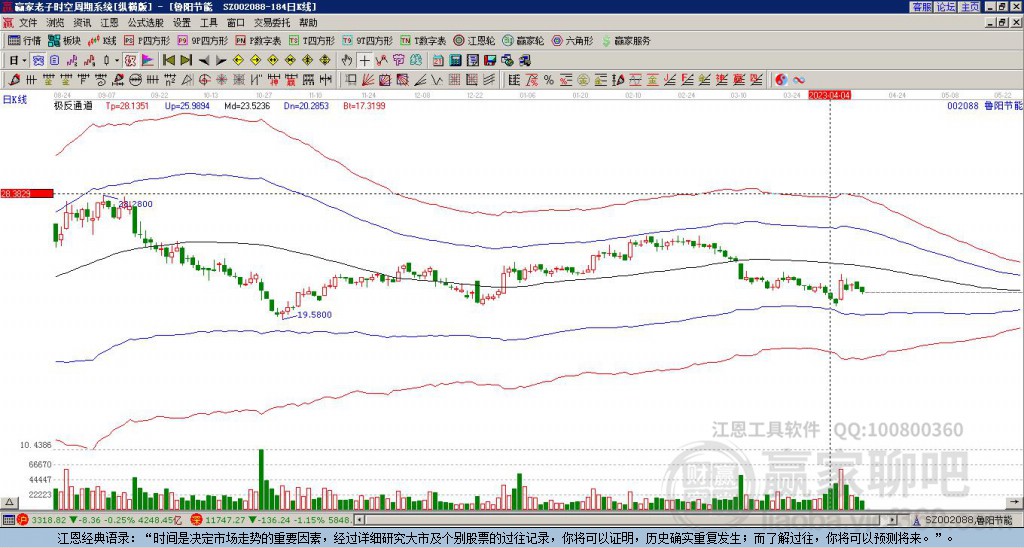Open the 工具 menu

click(x=209, y=23)
